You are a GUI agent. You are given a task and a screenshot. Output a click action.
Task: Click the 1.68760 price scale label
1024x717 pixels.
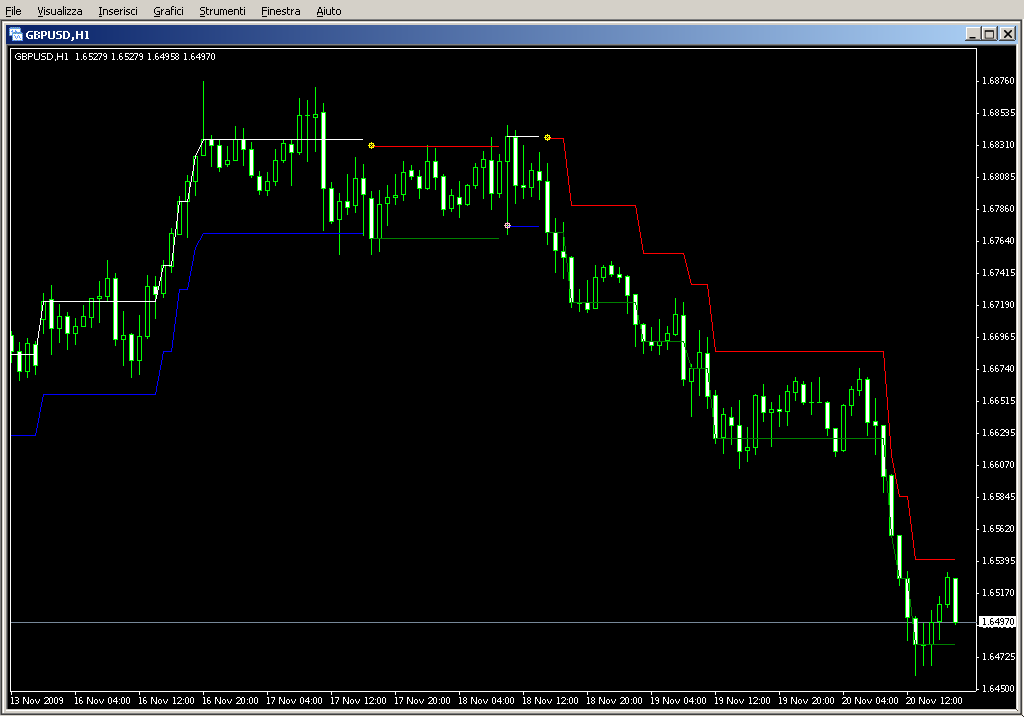click(999, 81)
